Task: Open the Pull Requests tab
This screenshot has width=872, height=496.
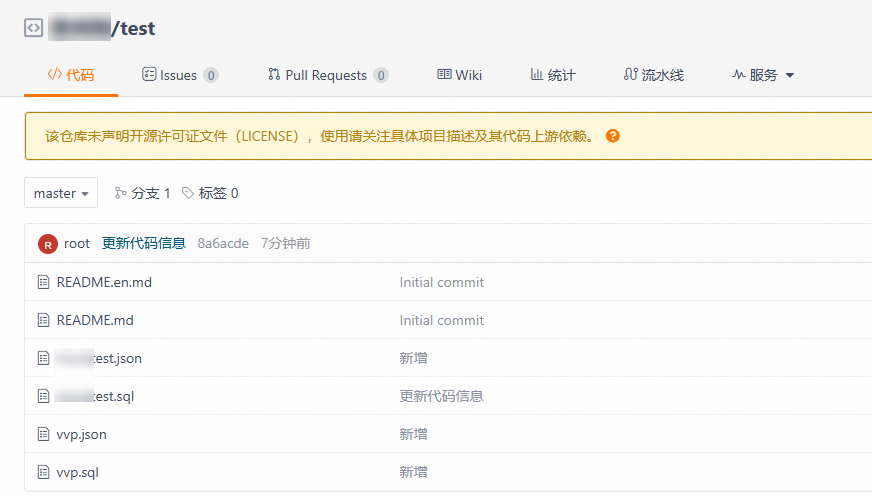Action: (327, 75)
